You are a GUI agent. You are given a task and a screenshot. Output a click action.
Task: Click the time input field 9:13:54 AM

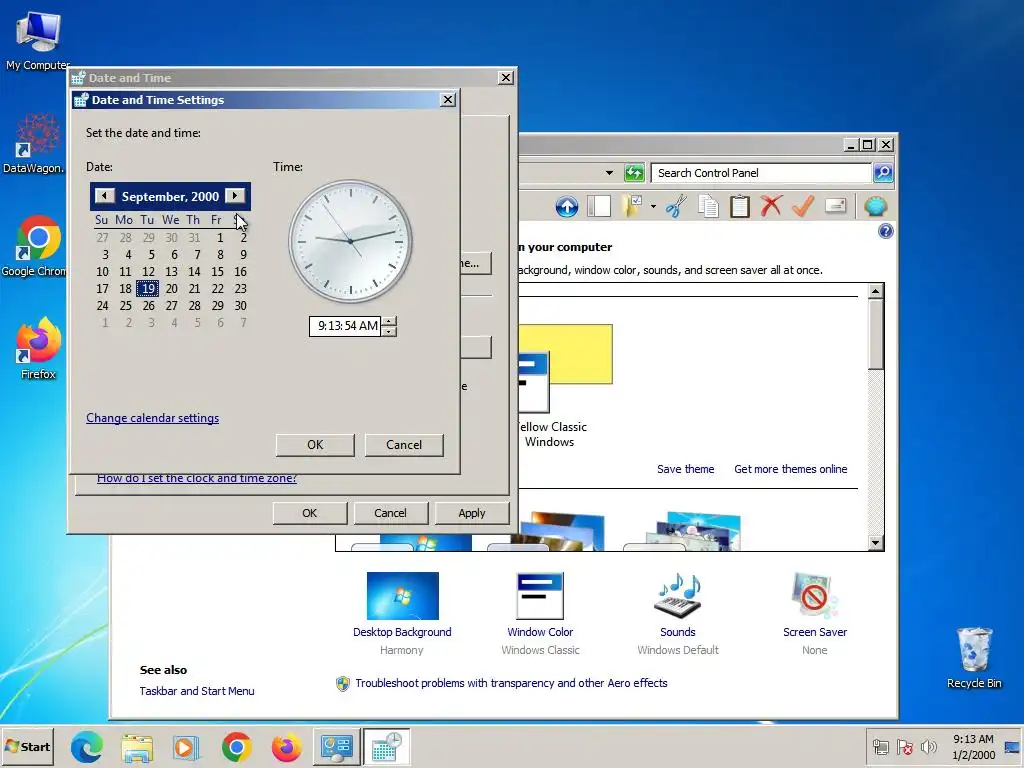point(345,326)
